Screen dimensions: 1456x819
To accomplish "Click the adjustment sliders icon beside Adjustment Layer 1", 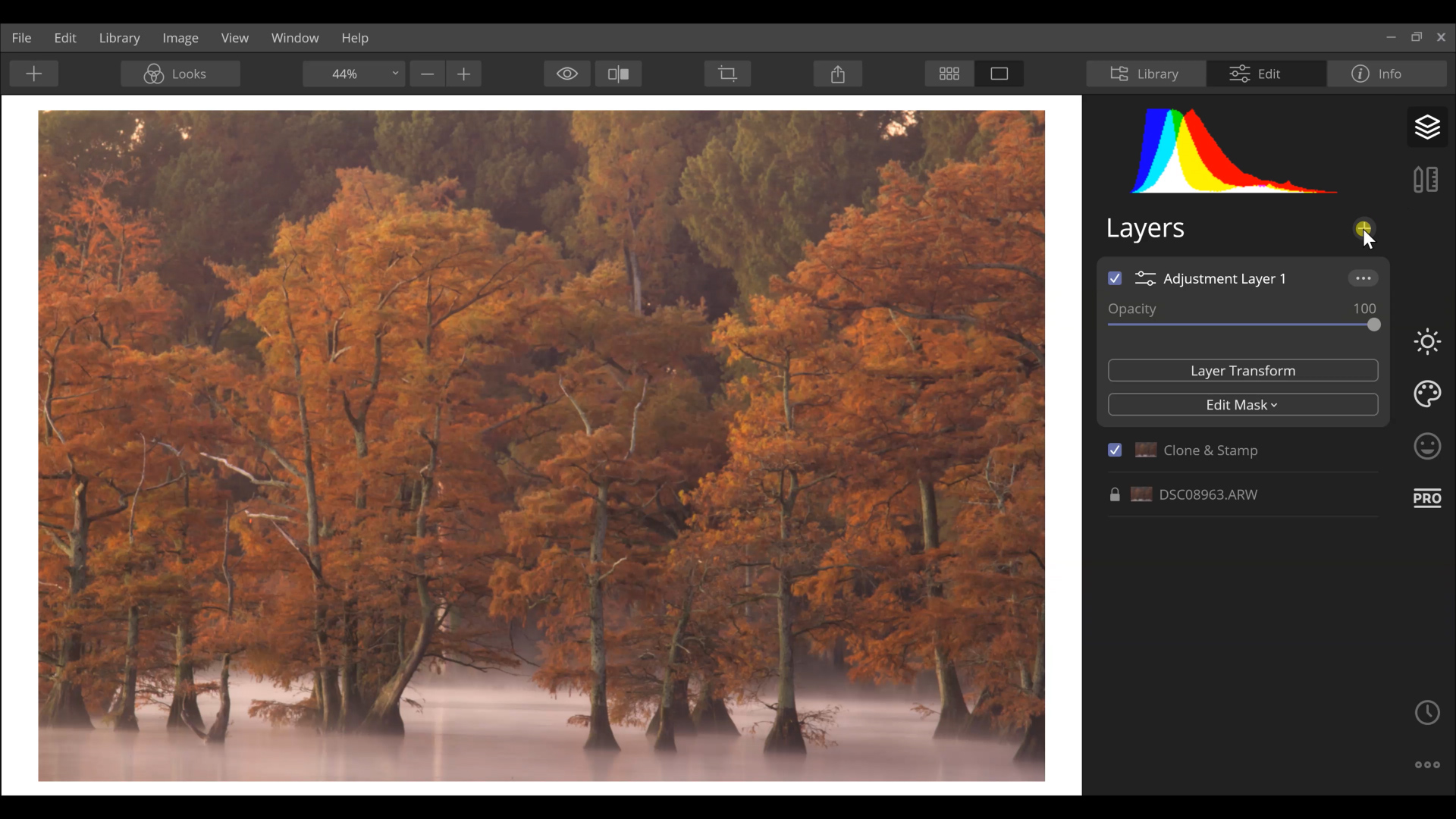I will coord(1145,278).
